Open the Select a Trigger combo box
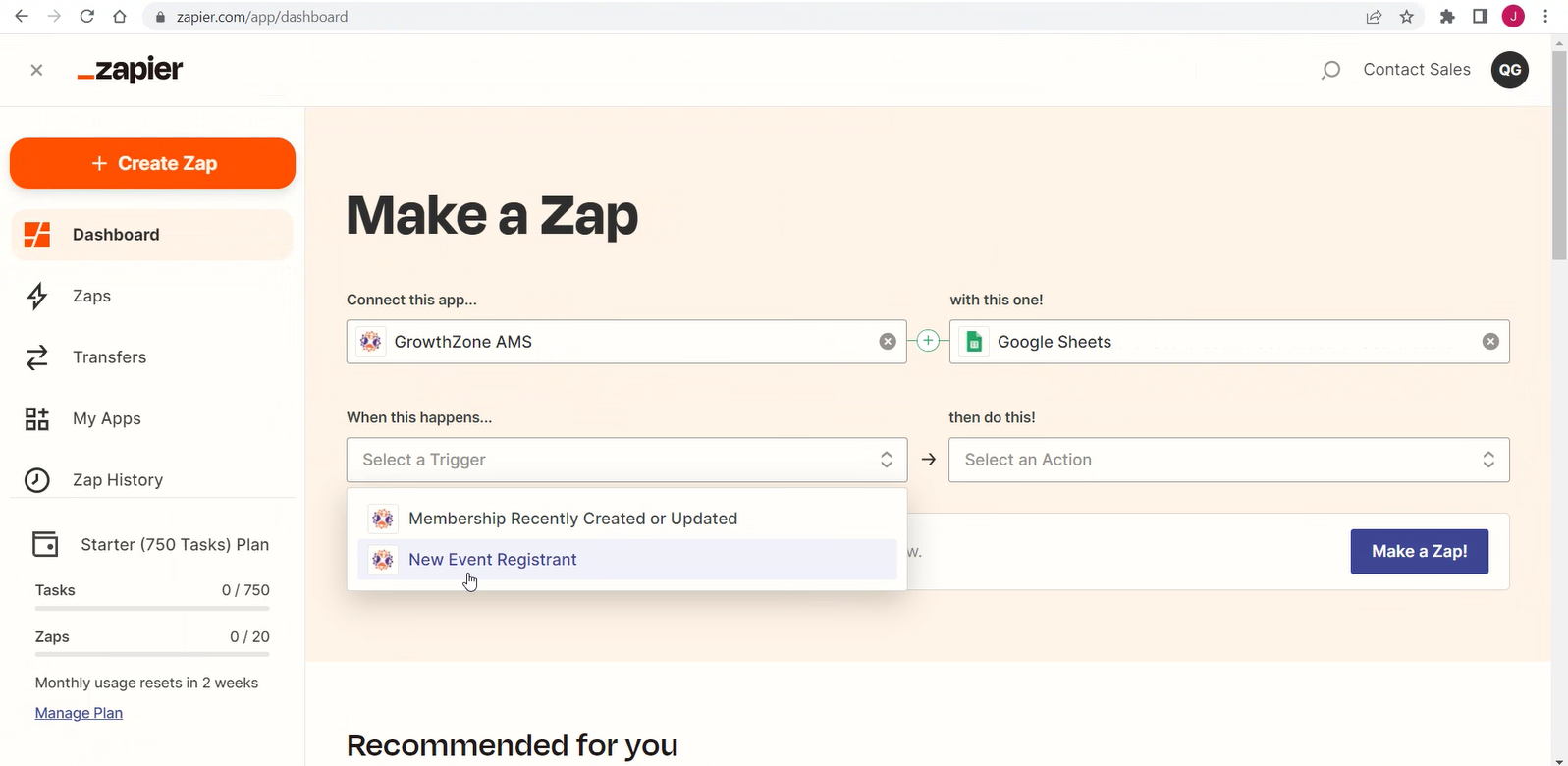 click(x=626, y=460)
